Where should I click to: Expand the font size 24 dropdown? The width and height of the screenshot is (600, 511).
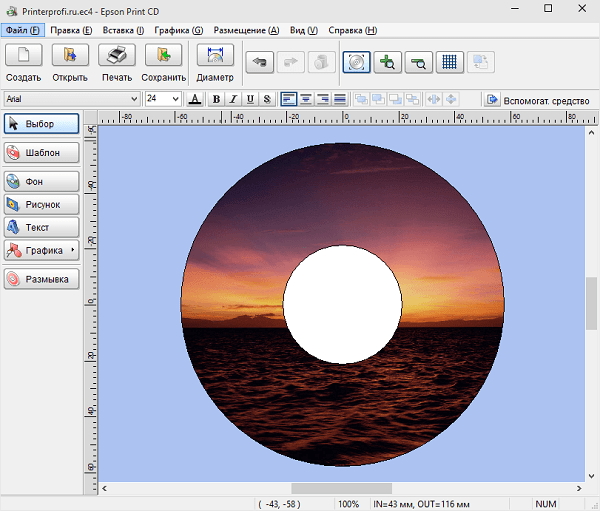point(175,99)
